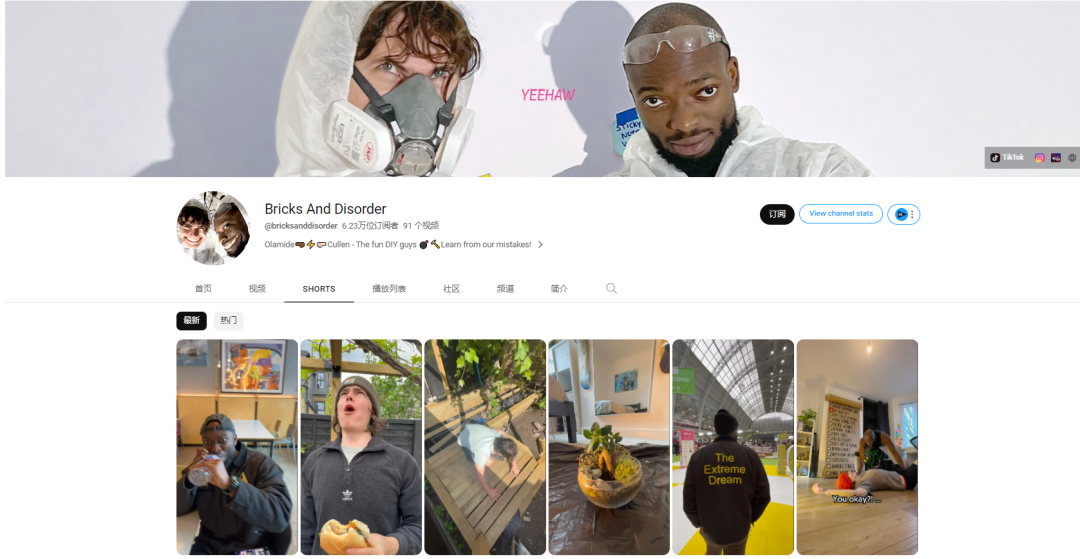The width and height of the screenshot is (1080, 559).
Task: Click the View channel stats button
Action: point(840,214)
